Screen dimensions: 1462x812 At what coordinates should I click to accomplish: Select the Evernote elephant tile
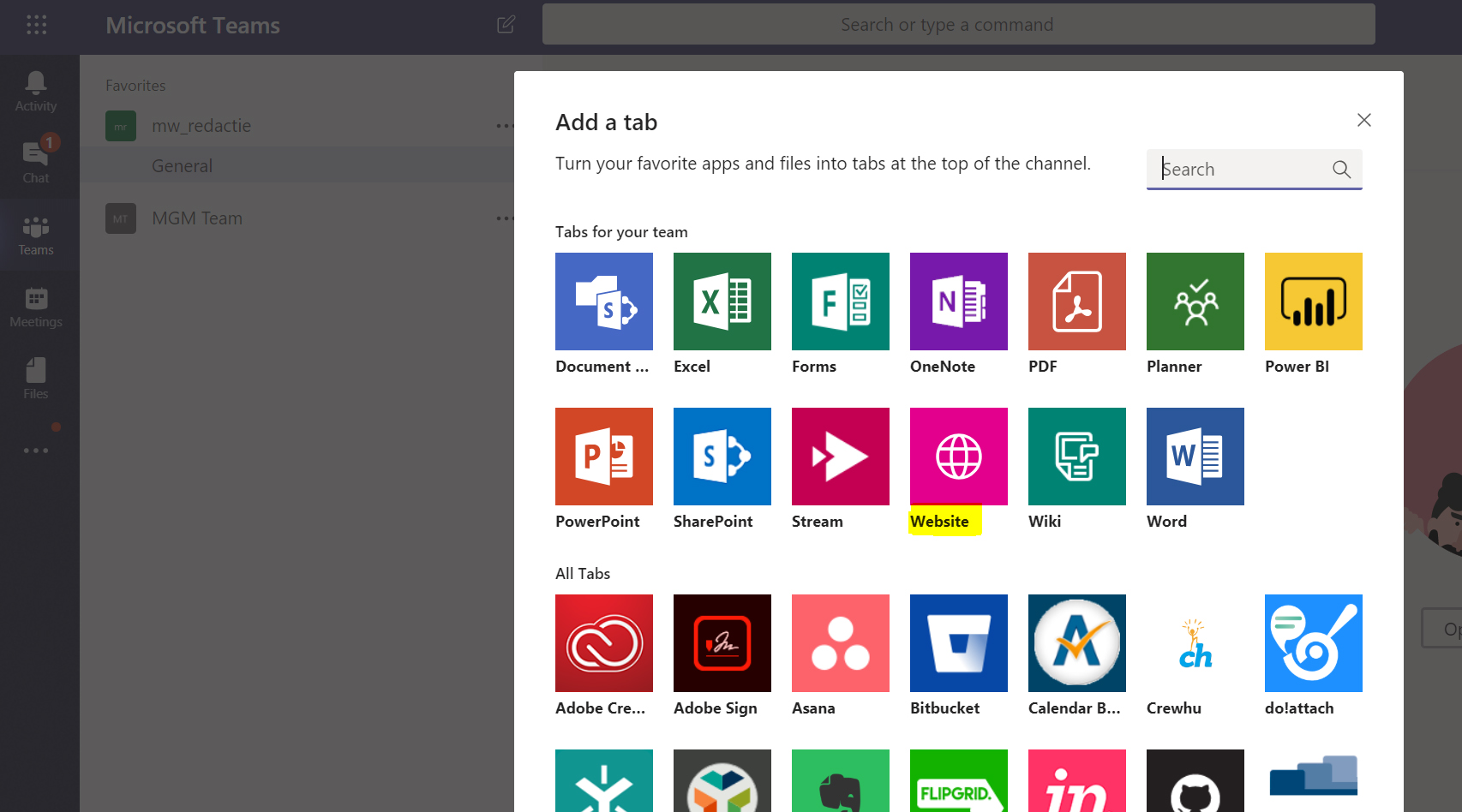(841, 781)
